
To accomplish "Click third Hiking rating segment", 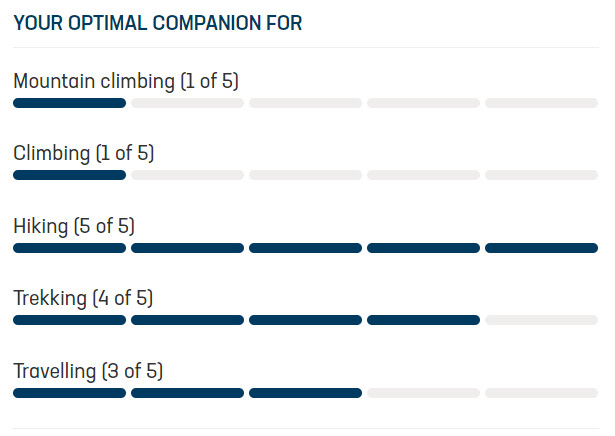I will coord(306,248).
